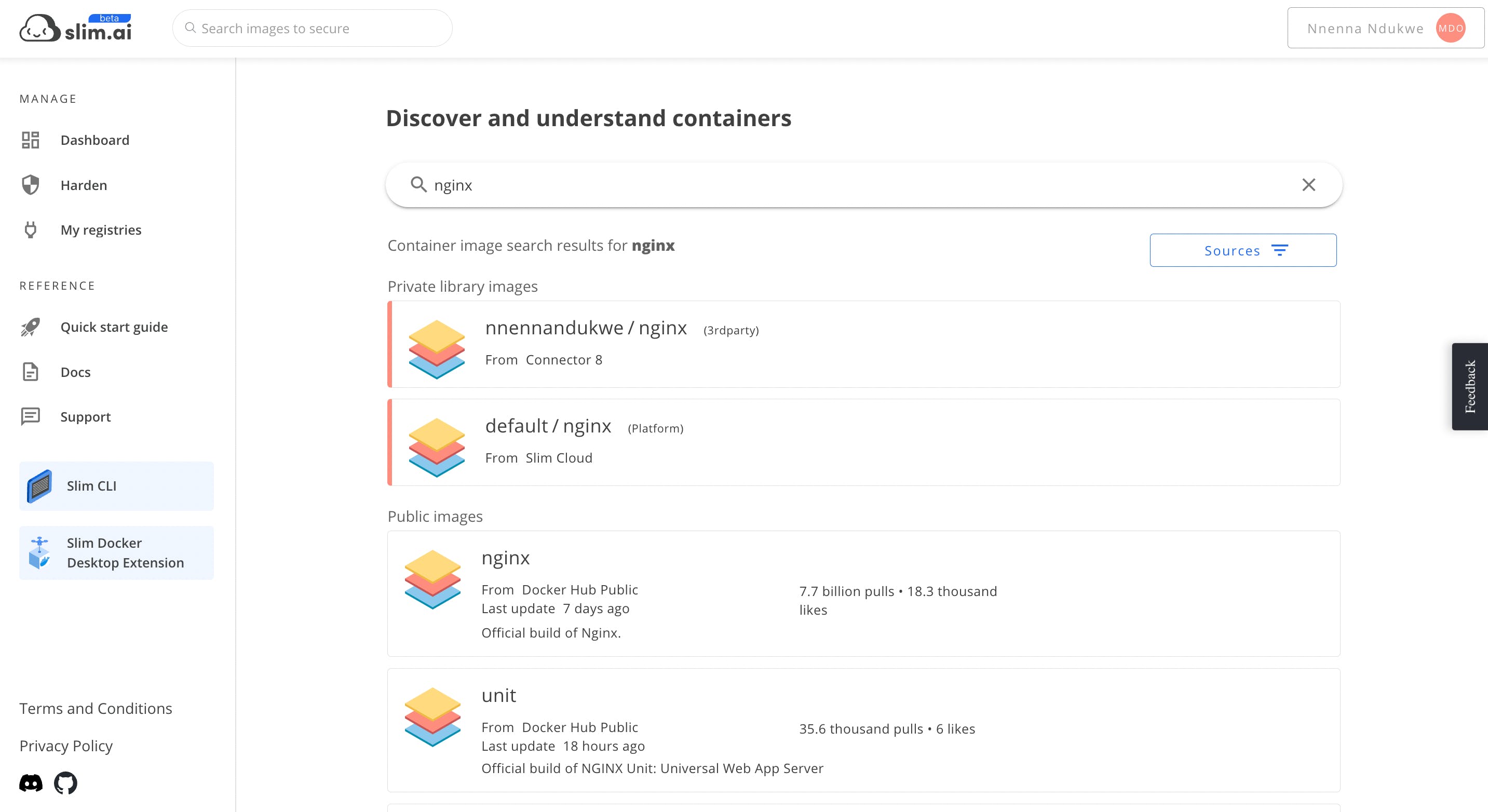Image resolution: width=1488 pixels, height=812 pixels.
Task: Open the GitHub icon link
Action: [x=65, y=783]
